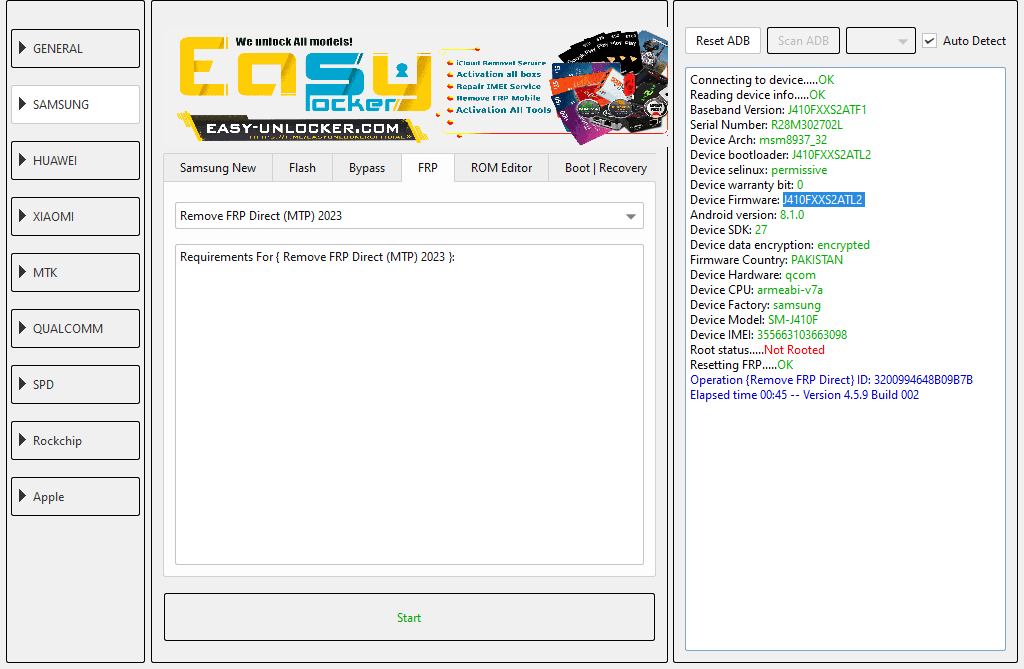Click the Device warranty bit value 0

pos(800,185)
